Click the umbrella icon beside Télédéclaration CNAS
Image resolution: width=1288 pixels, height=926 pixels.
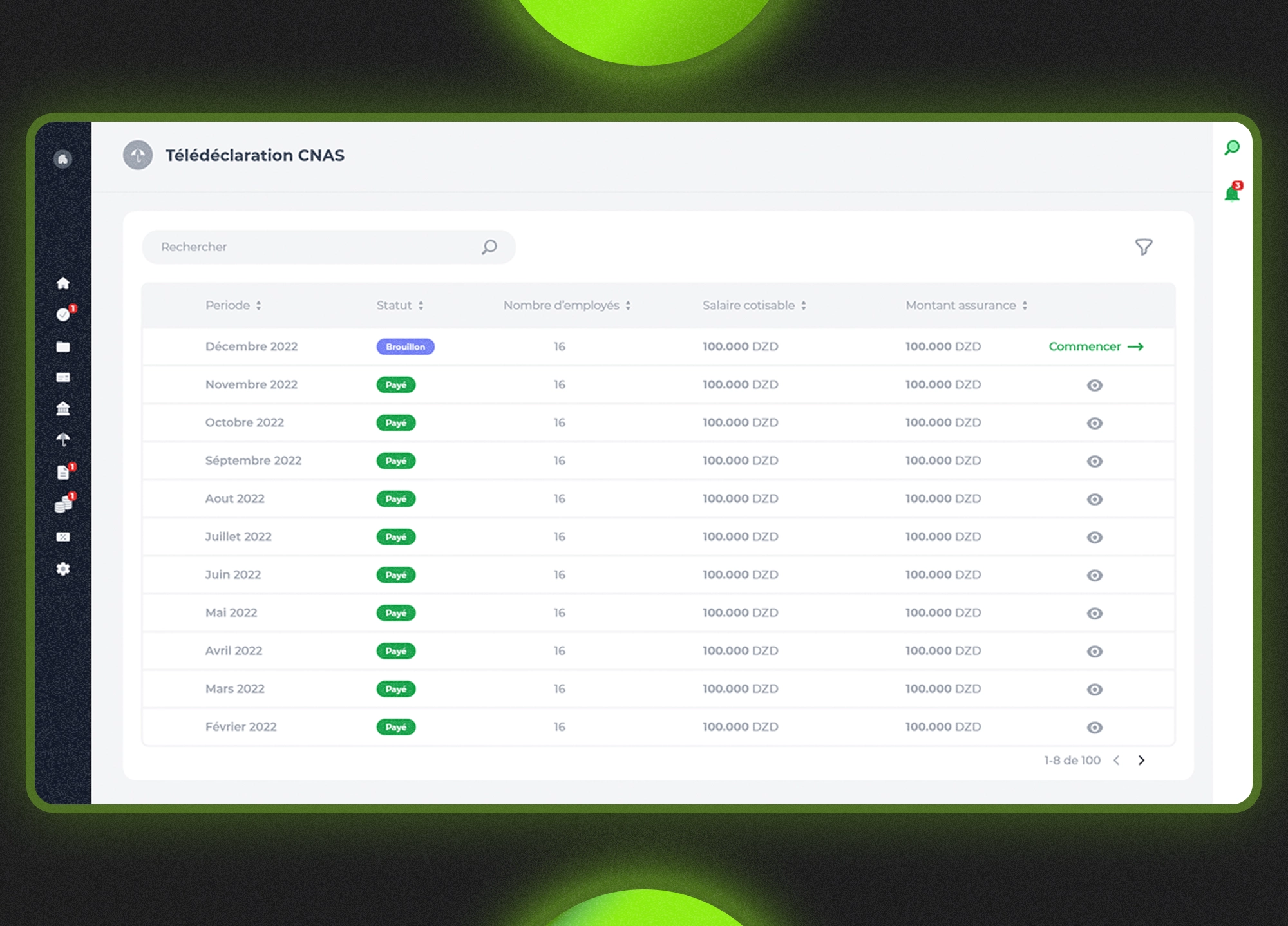[138, 155]
